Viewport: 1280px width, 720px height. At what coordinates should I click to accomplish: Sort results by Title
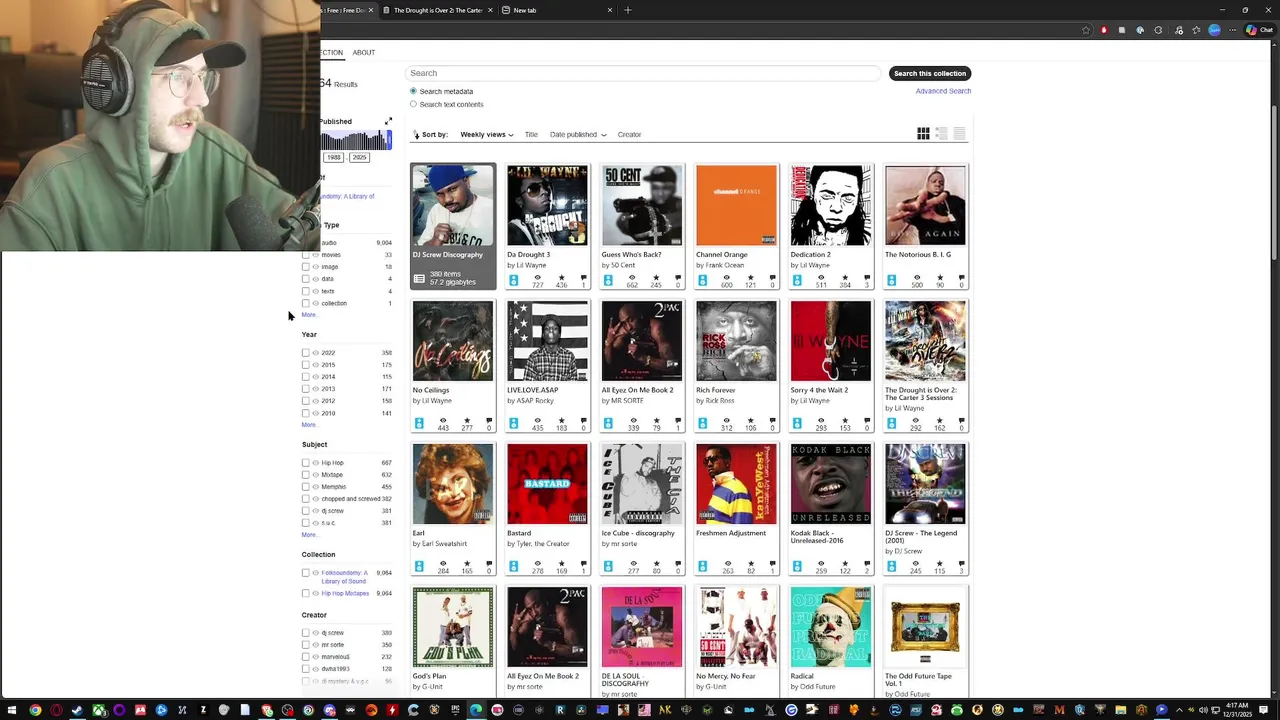tap(531, 134)
